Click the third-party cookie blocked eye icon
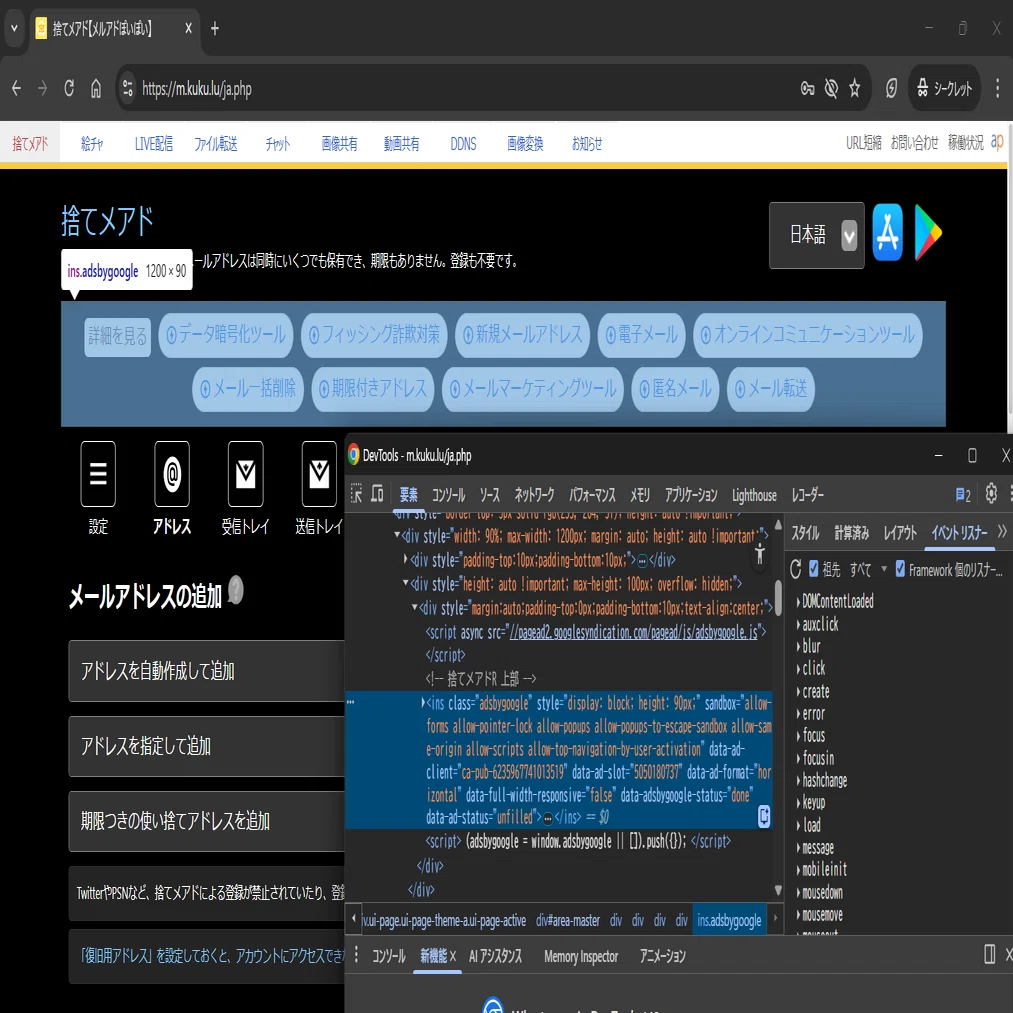1013x1013 pixels. click(x=831, y=89)
